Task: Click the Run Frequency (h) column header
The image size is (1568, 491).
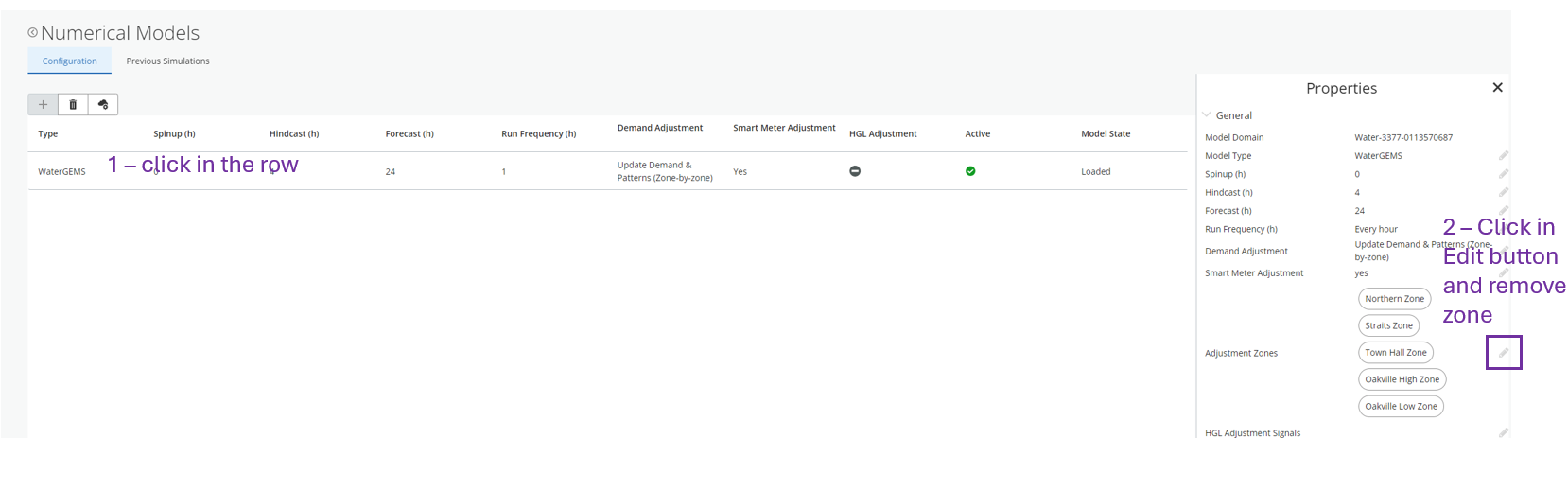Action: tap(538, 134)
